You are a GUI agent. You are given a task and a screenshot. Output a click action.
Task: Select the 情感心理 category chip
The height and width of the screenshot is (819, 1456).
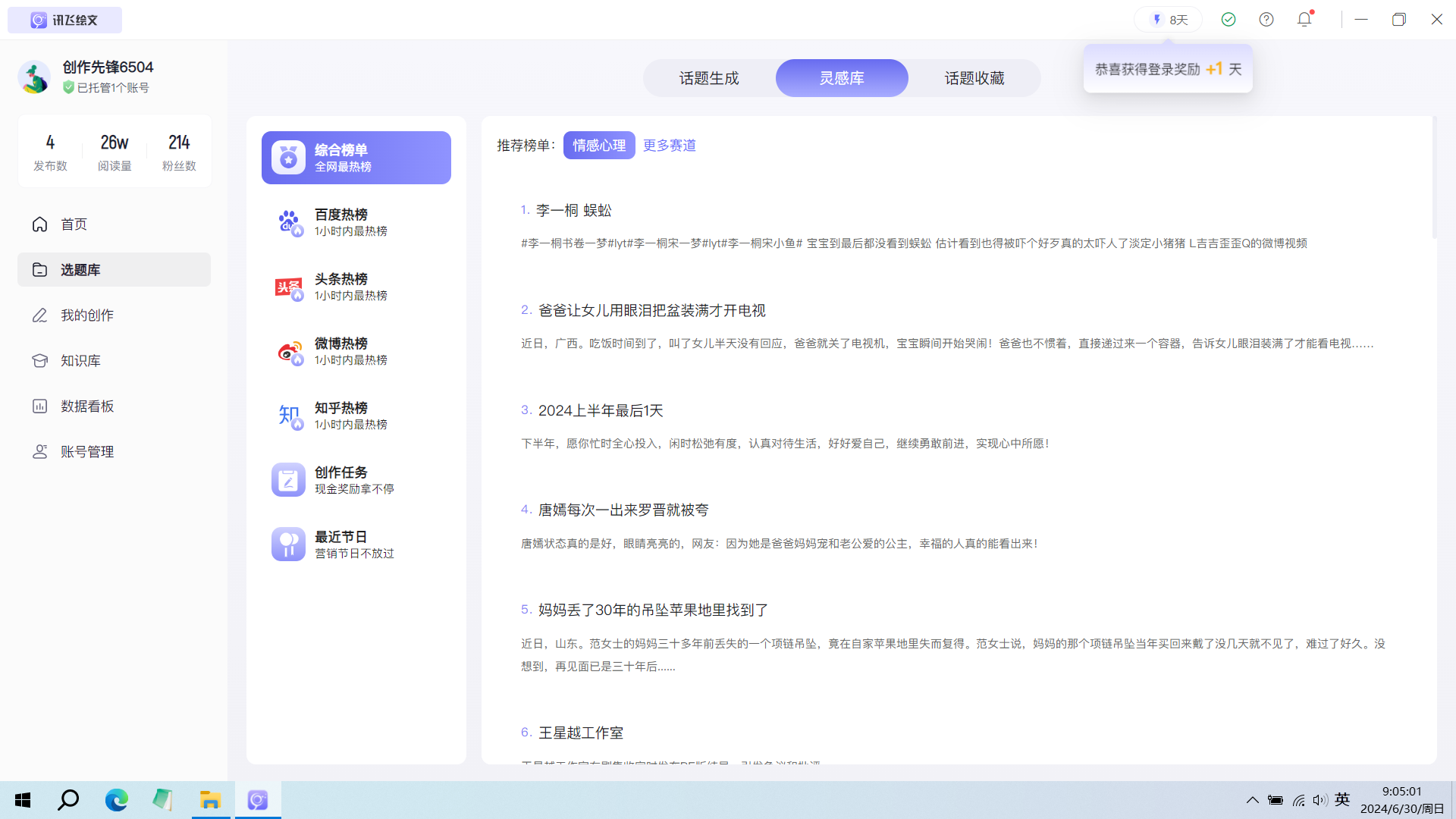[x=598, y=146]
